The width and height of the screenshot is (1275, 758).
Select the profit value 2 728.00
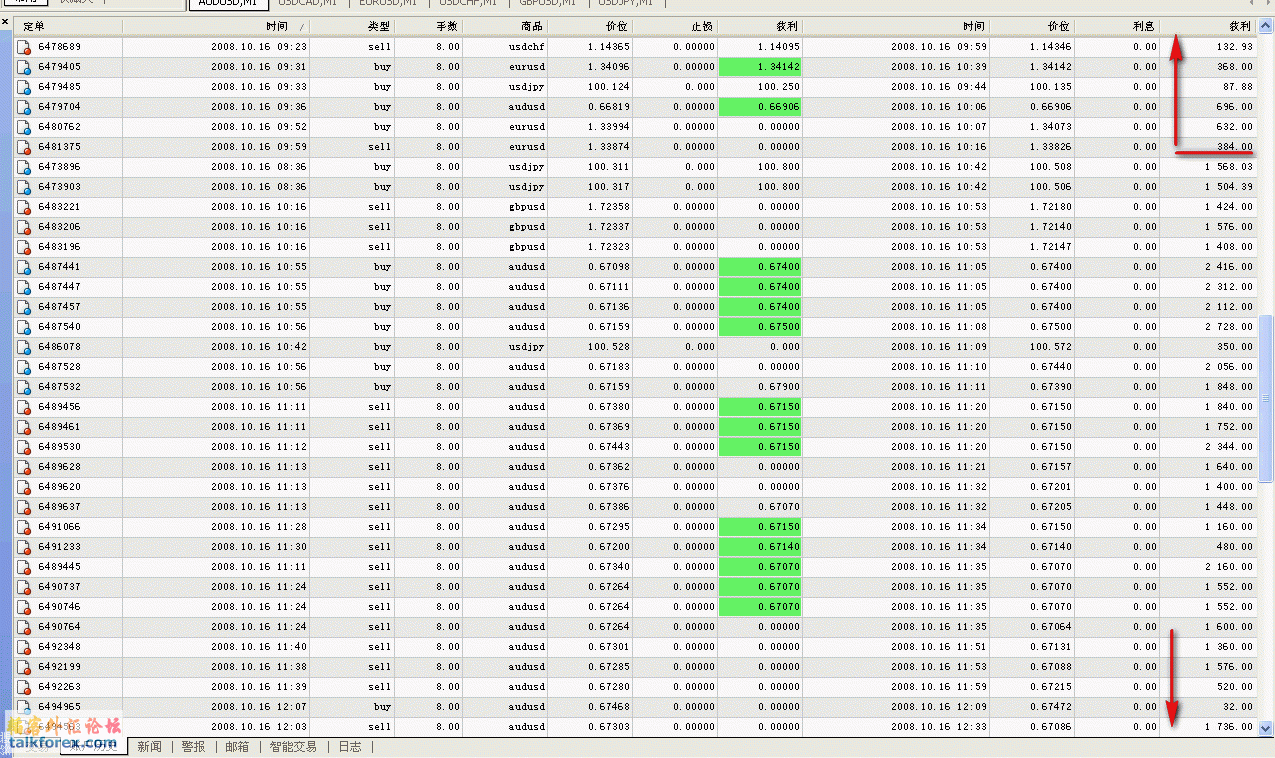click(1229, 327)
